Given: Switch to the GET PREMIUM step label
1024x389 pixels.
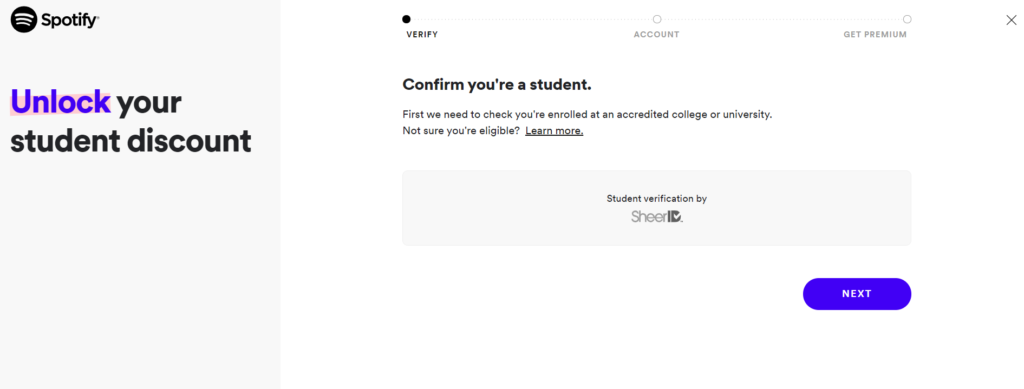Looking at the screenshot, I should point(875,35).
